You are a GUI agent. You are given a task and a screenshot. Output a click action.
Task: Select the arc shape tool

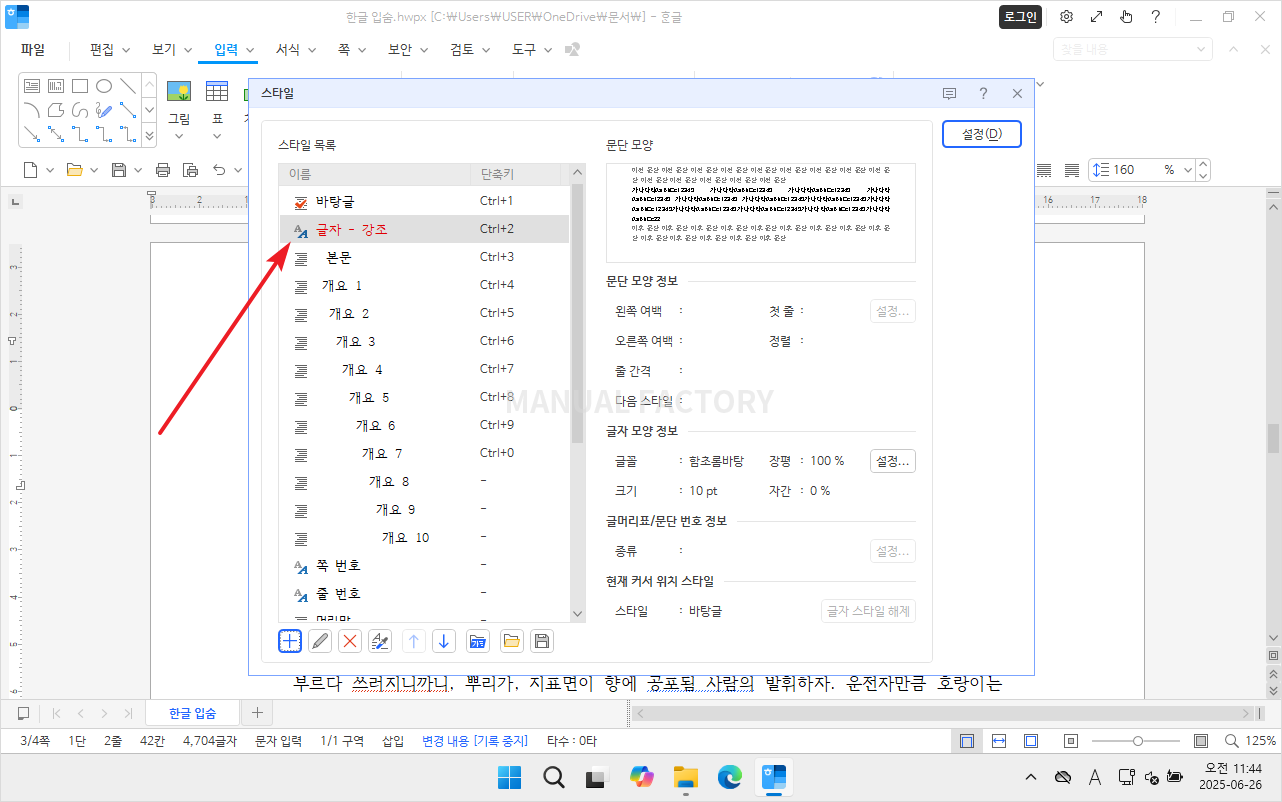tap(32, 110)
